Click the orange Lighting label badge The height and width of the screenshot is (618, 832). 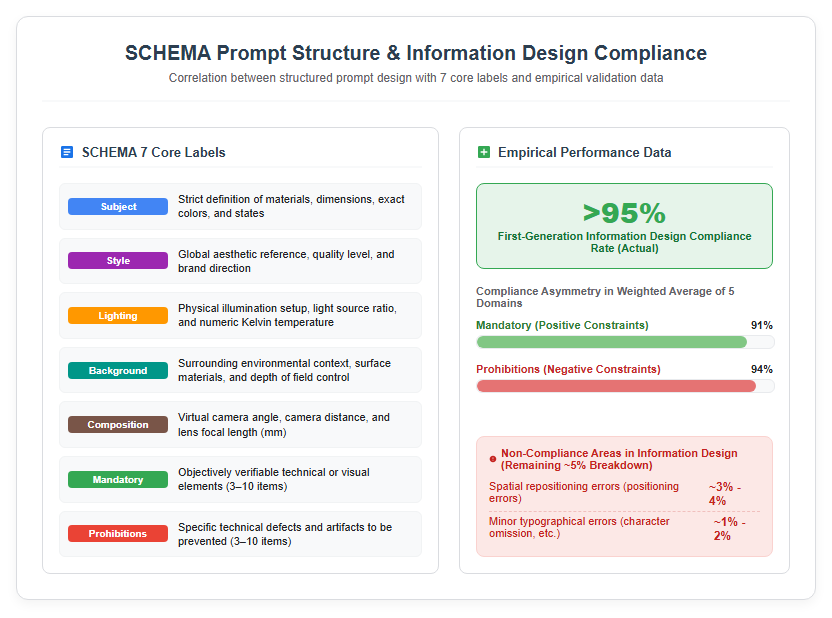118,316
